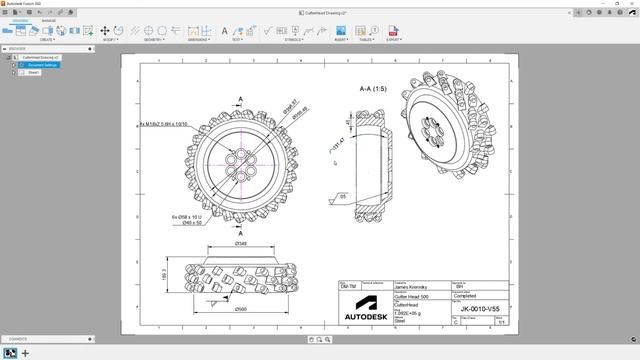Select CutterHead Drawing root in browser

(x=40, y=58)
